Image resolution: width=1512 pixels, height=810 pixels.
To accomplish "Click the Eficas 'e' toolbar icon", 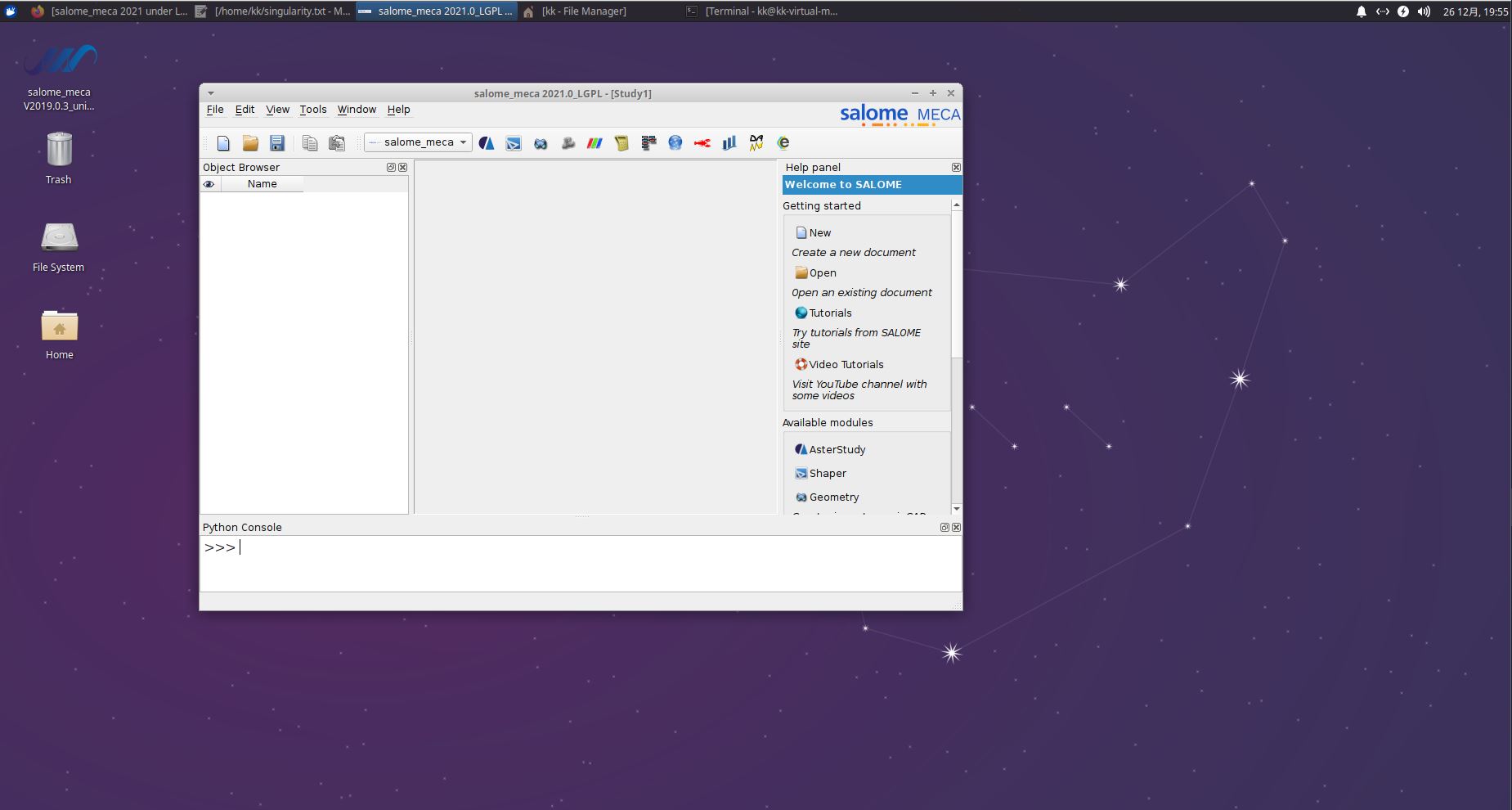I will pyautogui.click(x=783, y=143).
